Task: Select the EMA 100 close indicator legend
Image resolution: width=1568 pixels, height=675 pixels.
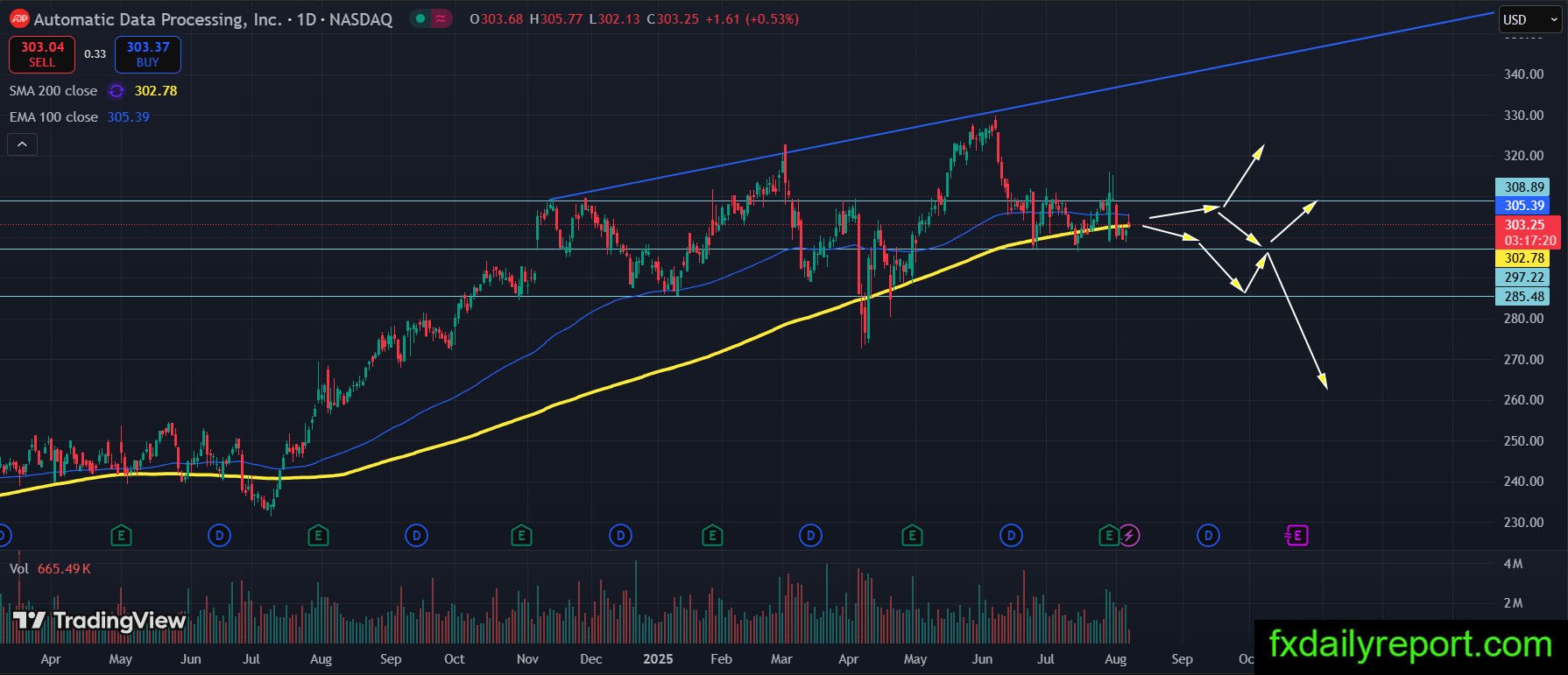Action: coord(53,117)
